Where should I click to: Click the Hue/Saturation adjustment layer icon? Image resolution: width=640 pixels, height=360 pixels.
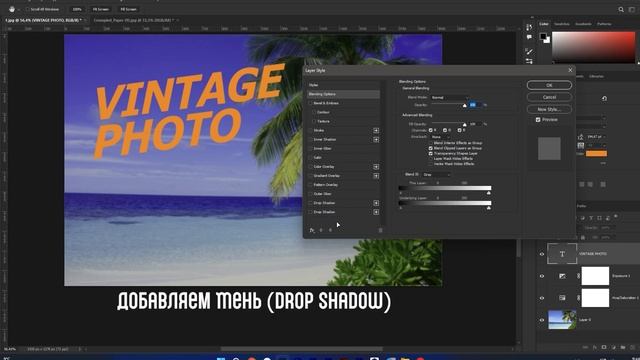point(562,298)
